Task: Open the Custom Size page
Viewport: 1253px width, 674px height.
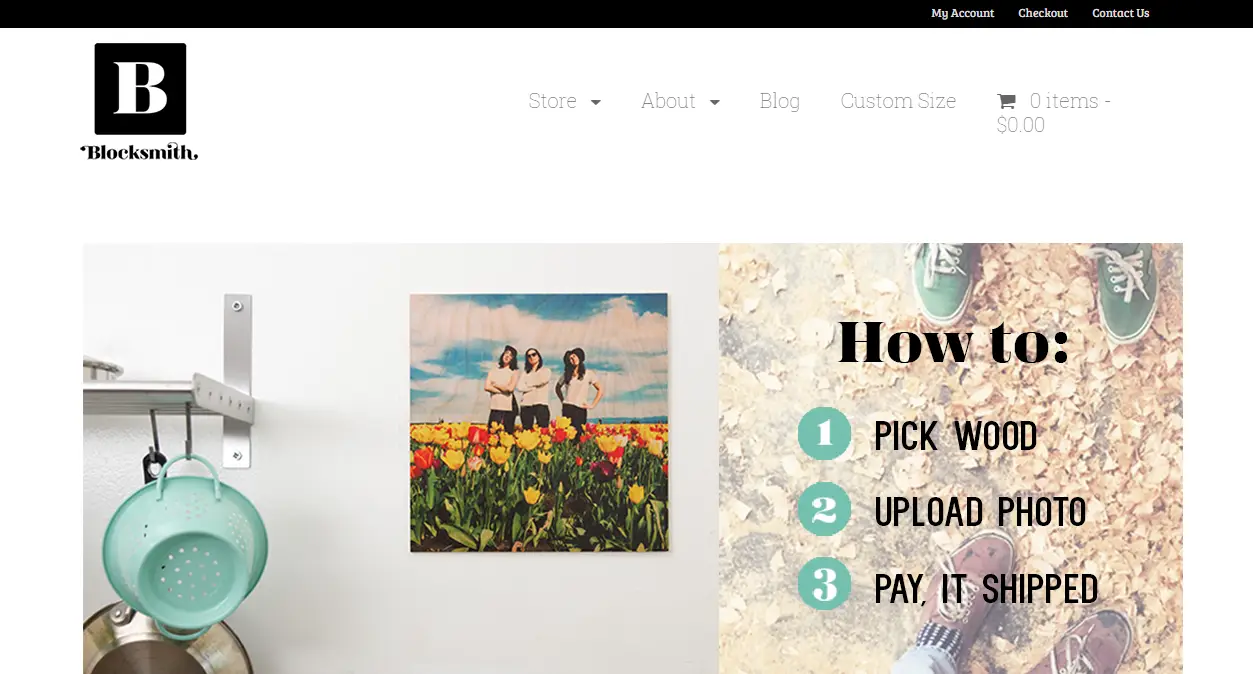Action: click(898, 101)
